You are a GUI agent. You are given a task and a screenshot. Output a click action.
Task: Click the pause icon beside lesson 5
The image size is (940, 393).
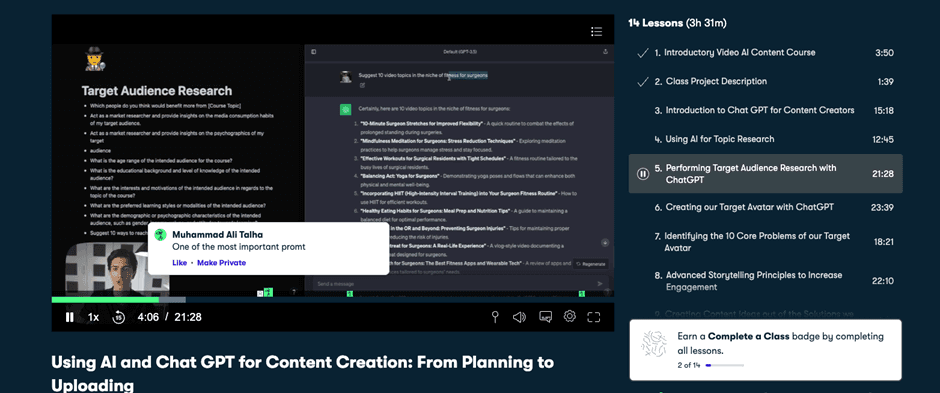(643, 174)
